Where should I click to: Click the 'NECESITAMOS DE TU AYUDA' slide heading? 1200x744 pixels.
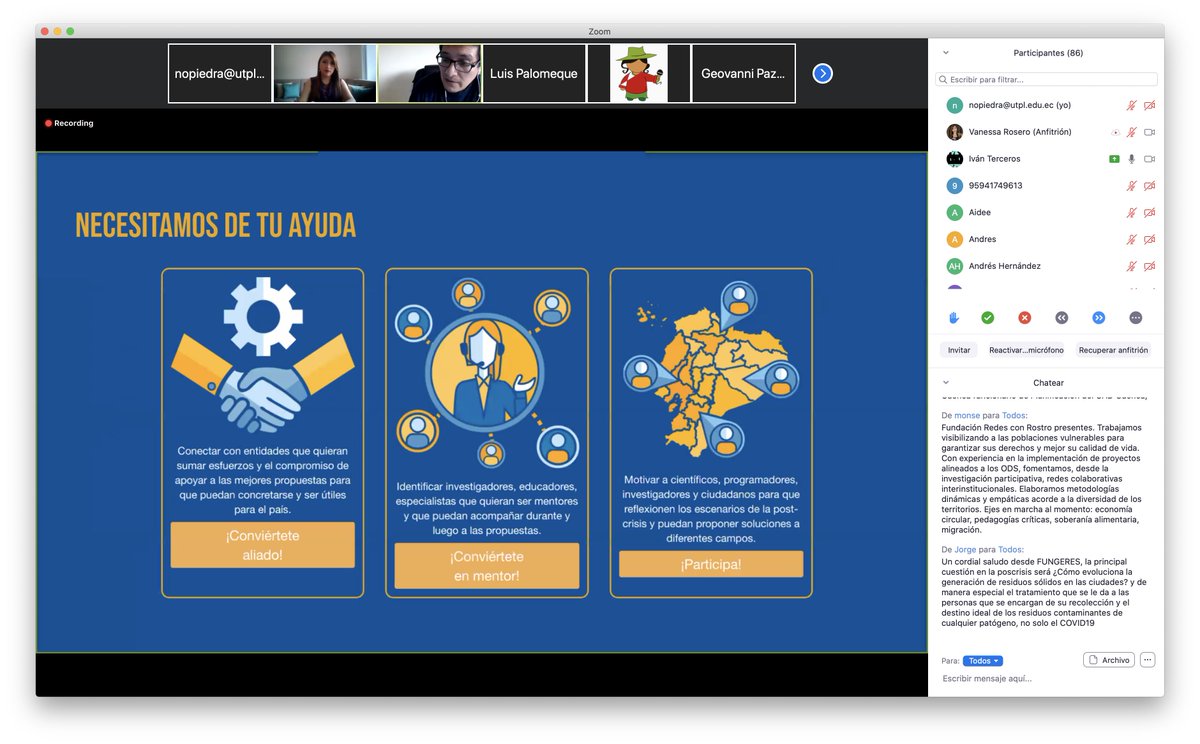pos(215,226)
